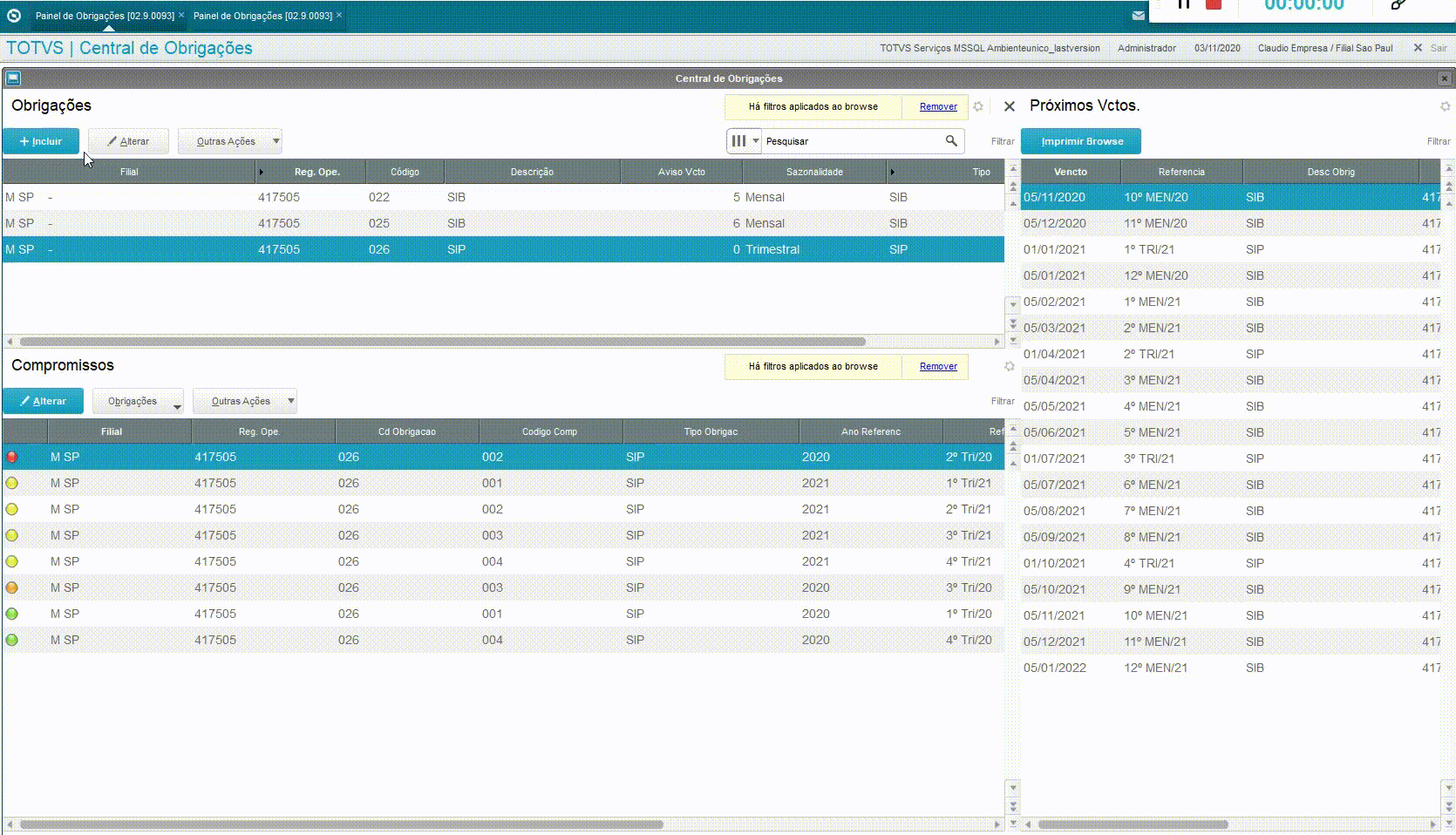Screen dimensions: 1456x835
Task: Click the Pesquisar search input field
Action: (853, 141)
